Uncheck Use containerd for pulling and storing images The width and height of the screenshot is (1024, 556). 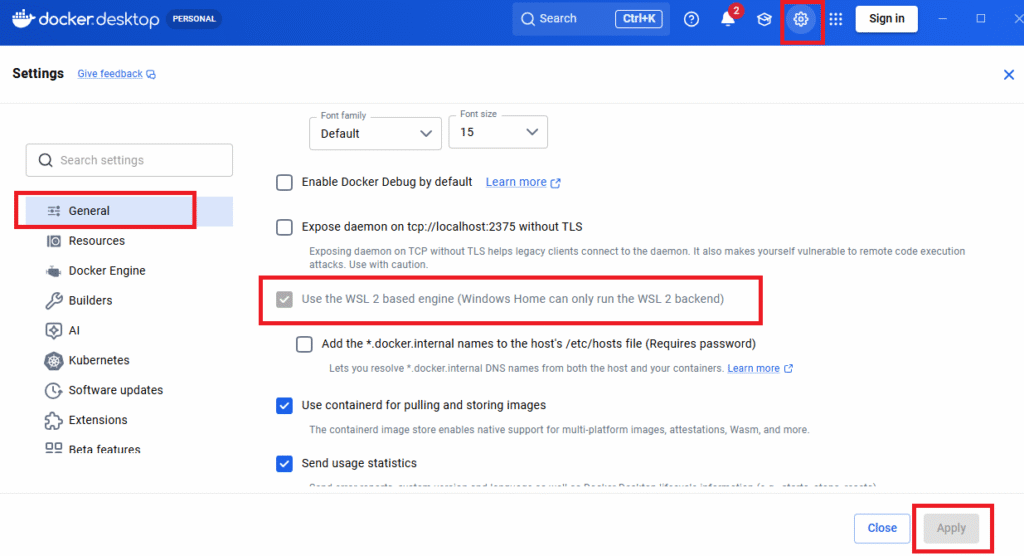[284, 406]
